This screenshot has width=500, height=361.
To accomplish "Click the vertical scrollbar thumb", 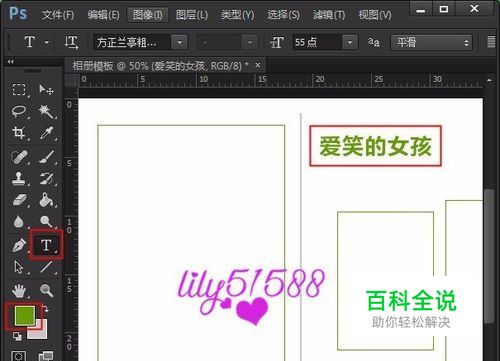I will 489,255.
